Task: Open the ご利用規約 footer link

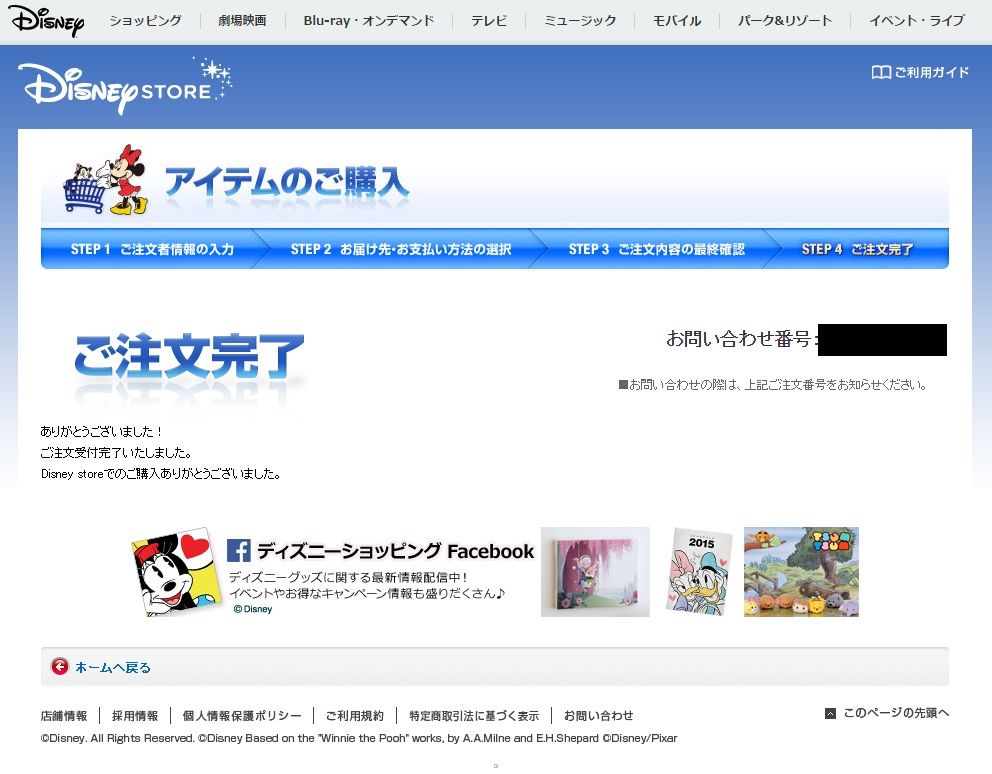Action: click(x=354, y=716)
